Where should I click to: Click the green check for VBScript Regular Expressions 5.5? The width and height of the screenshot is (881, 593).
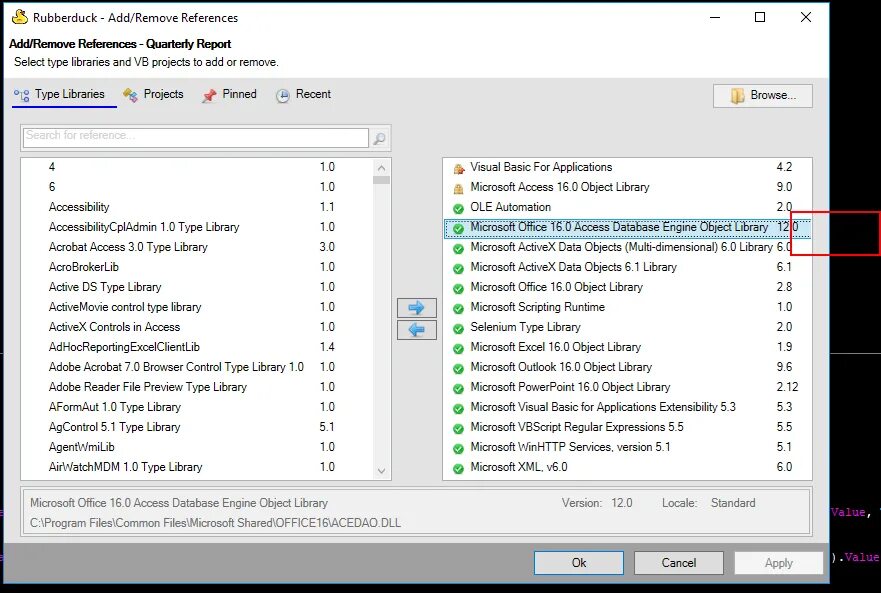pyautogui.click(x=458, y=428)
